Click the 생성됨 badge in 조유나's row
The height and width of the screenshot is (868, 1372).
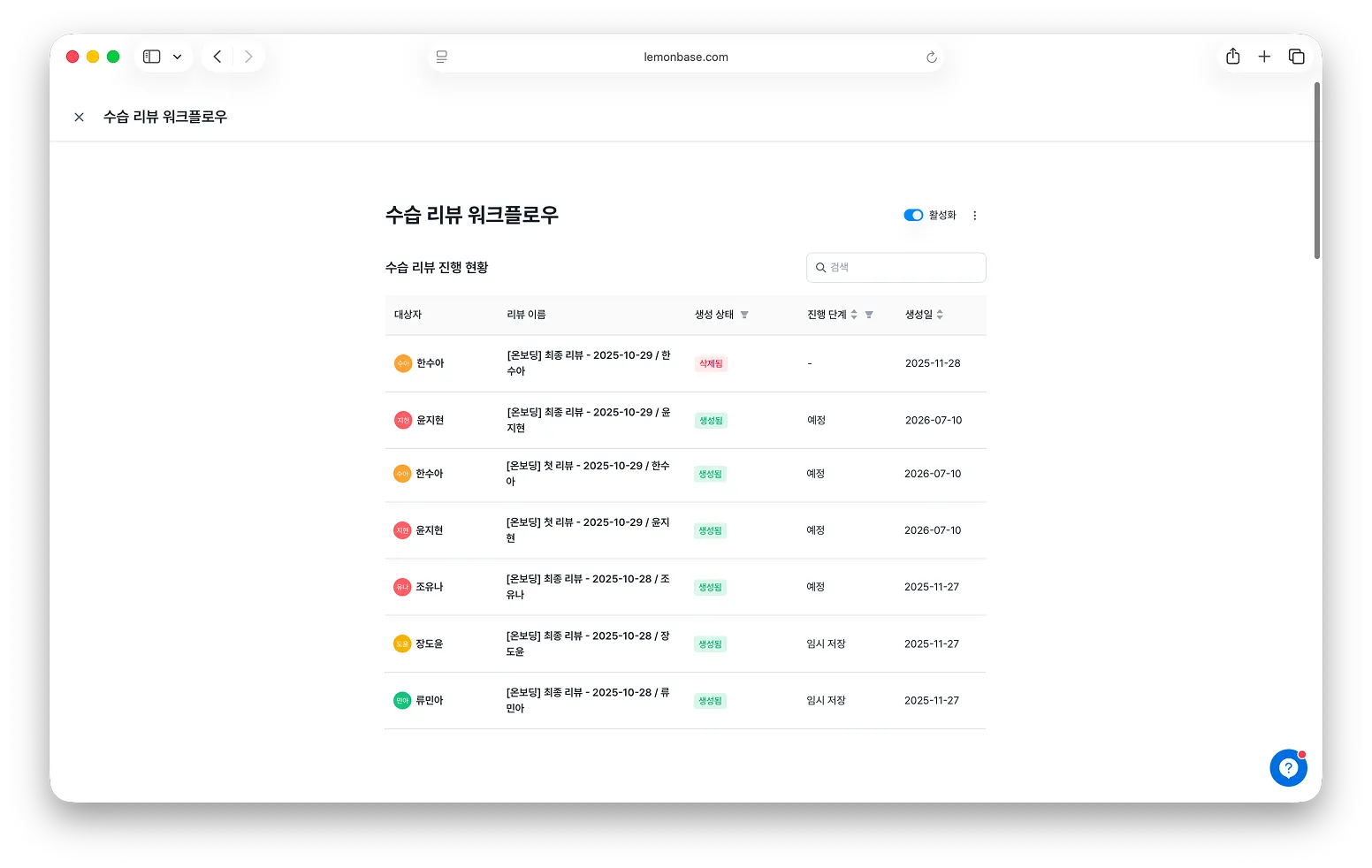(711, 588)
